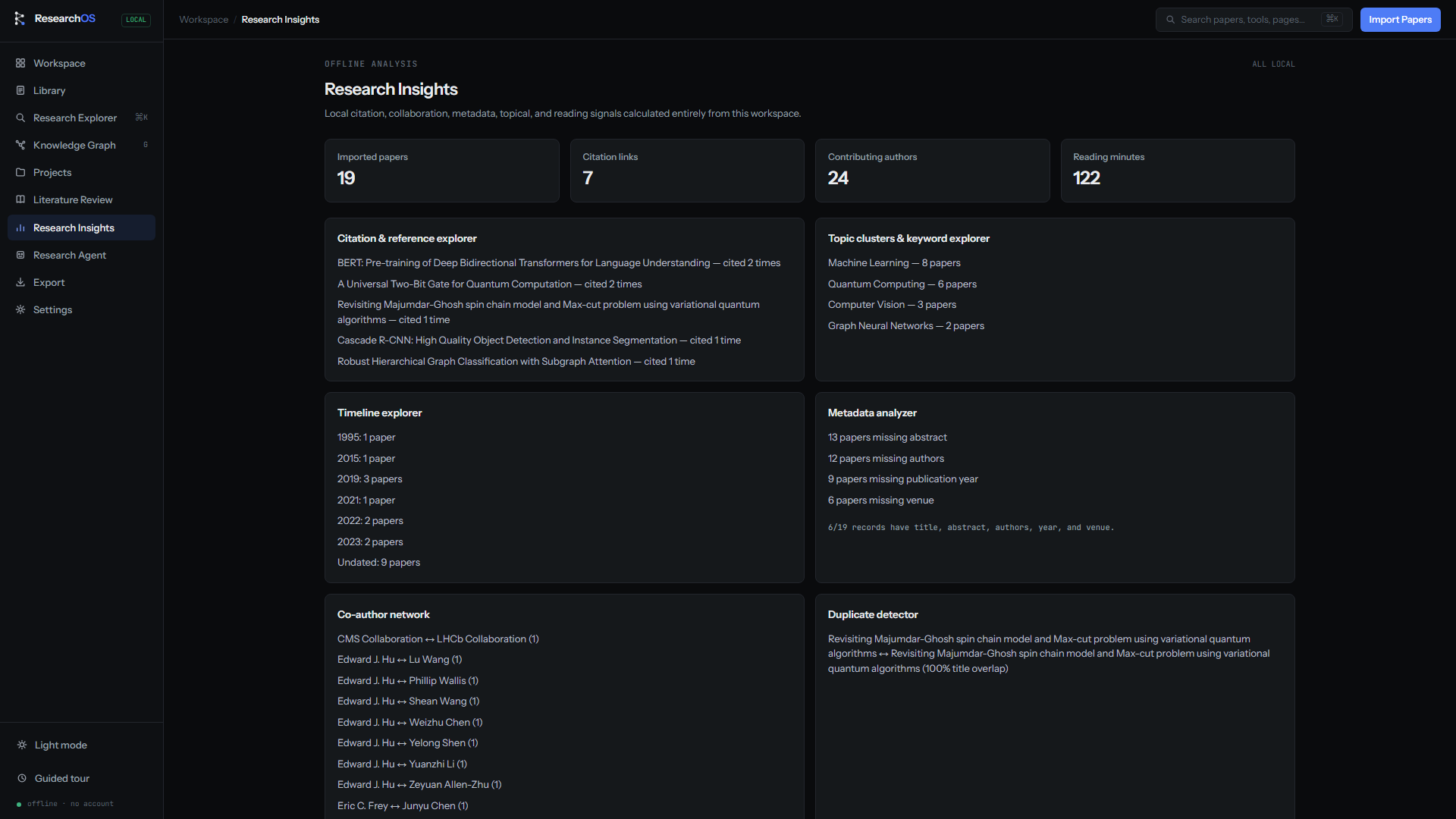Go to Research Explorer
This screenshot has width=1456, height=819.
tap(81, 118)
